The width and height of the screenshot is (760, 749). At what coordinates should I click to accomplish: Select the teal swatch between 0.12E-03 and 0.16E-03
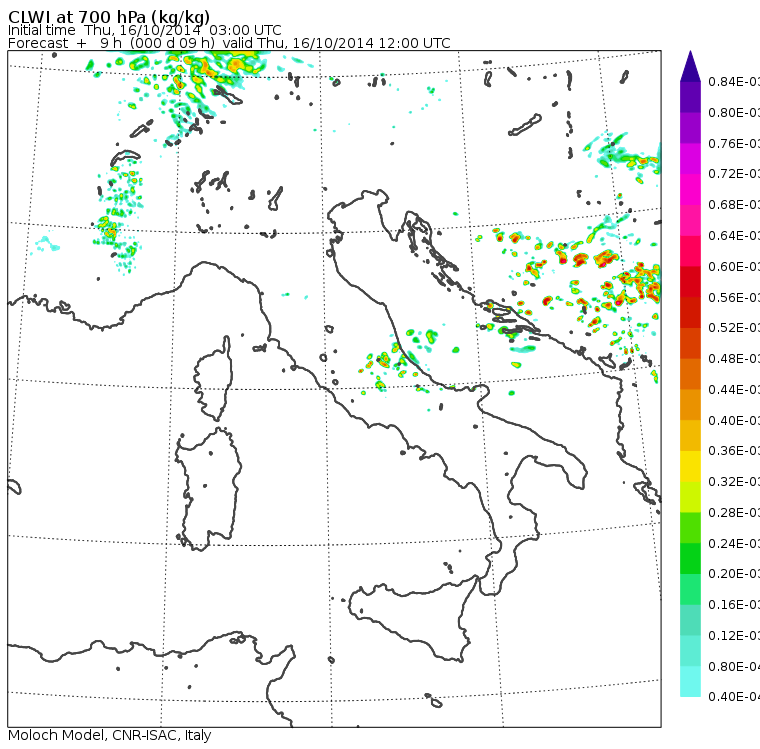pos(690,620)
